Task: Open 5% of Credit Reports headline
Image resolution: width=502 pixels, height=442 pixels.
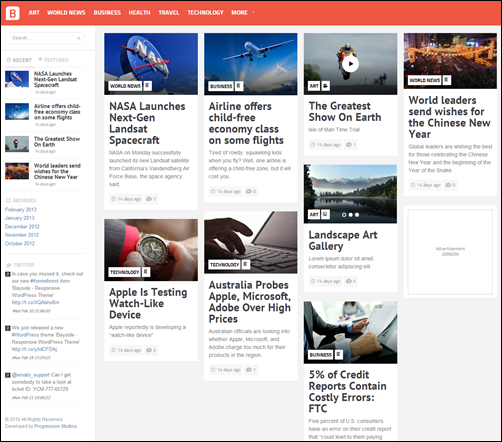Action: pyautogui.click(x=347, y=392)
